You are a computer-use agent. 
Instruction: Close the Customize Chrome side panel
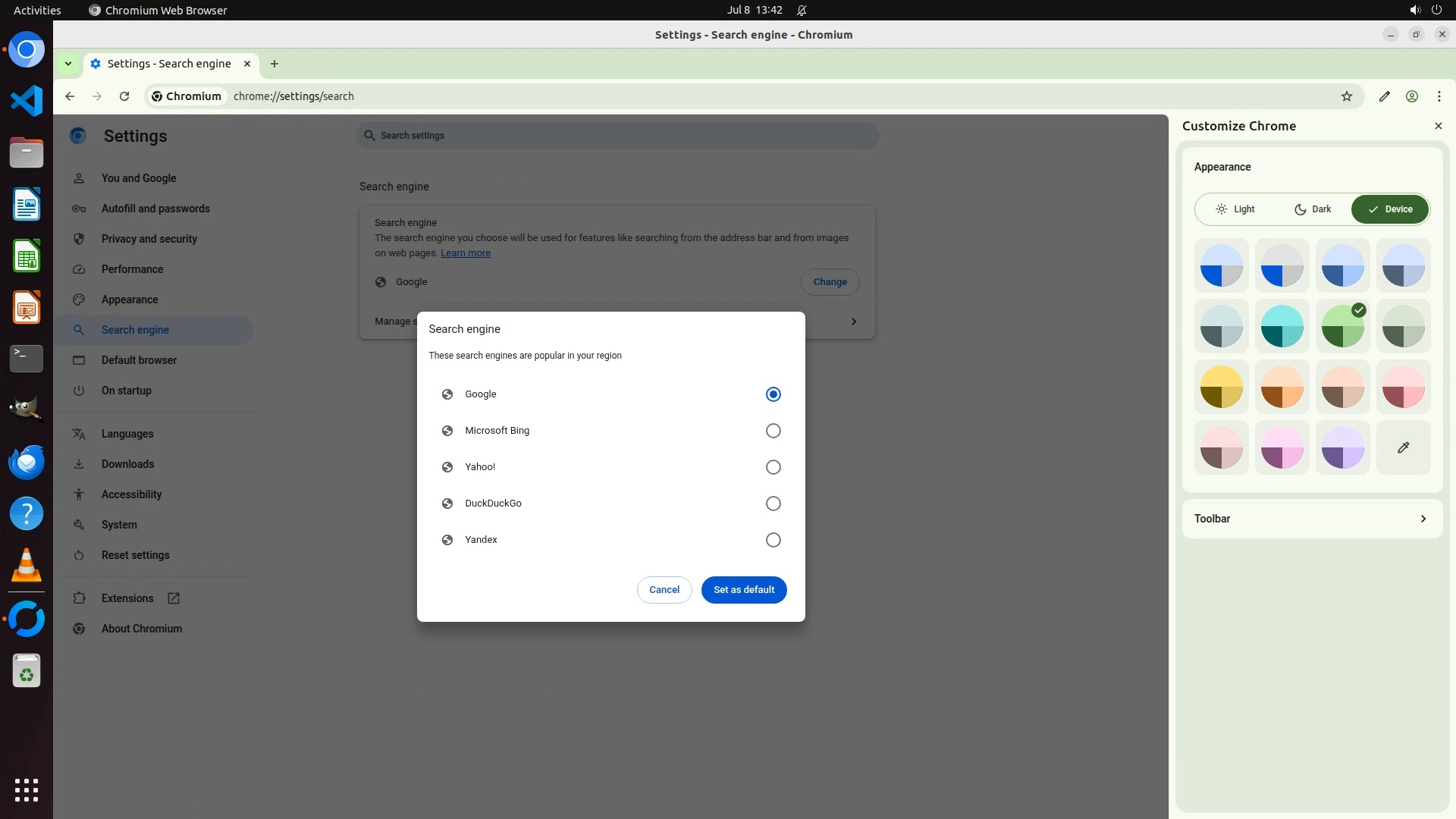(1438, 126)
